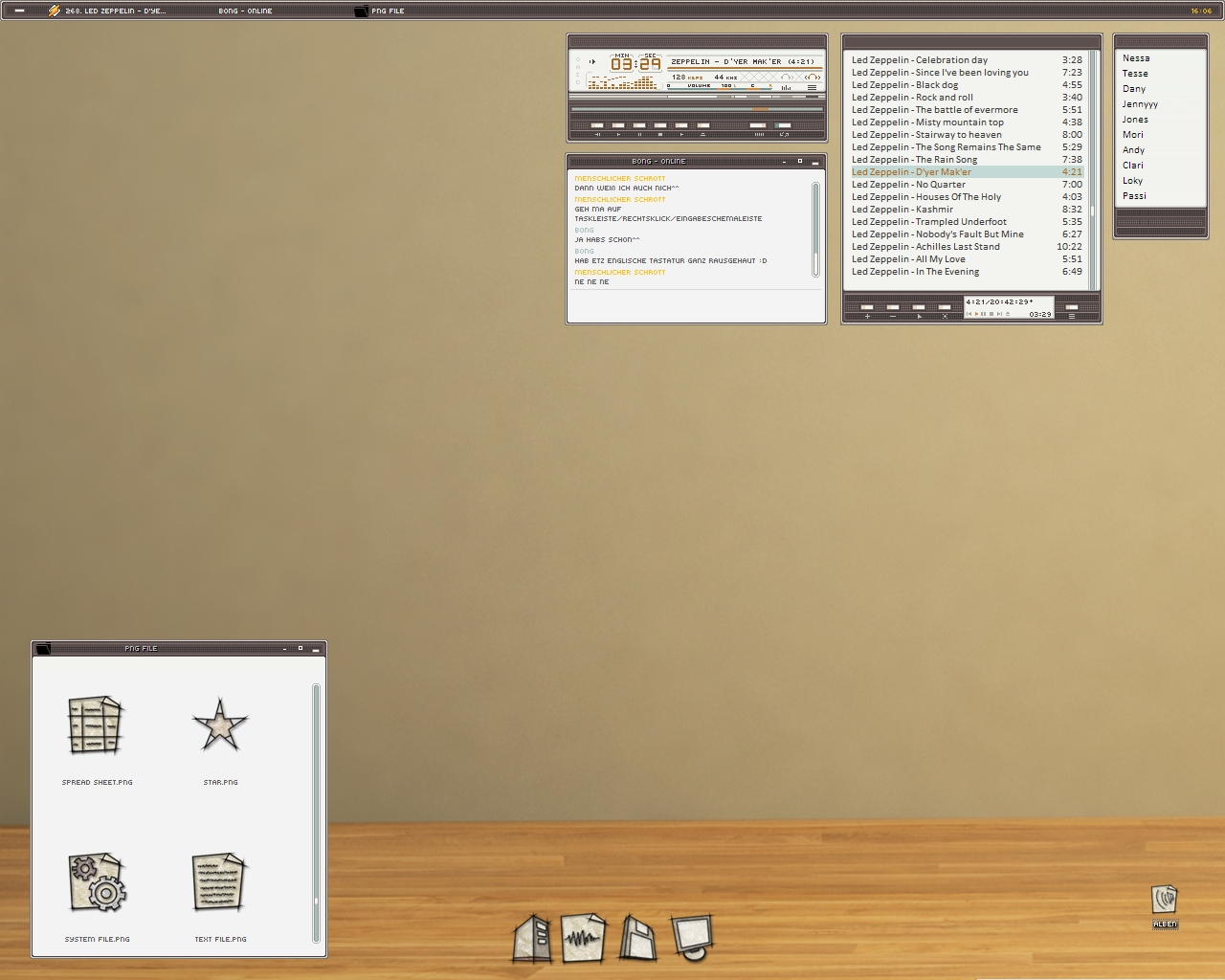Select 'Stairway to heaven' in the playlist
1225x980 pixels.
pyautogui.click(x=967, y=135)
